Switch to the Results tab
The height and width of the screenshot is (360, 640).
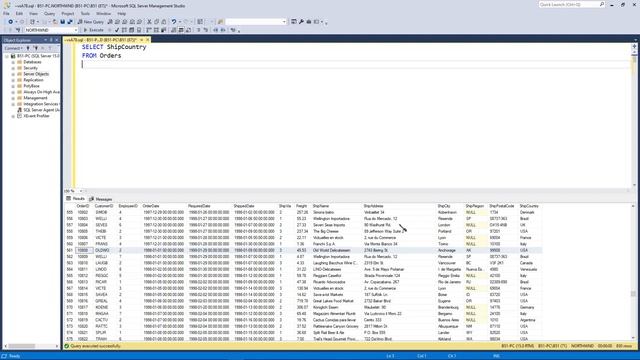pyautogui.click(x=76, y=199)
